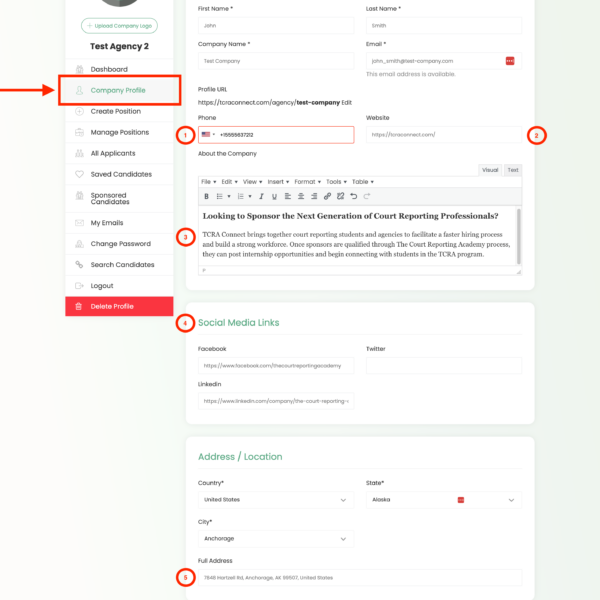Click Upload Company Logo button
The width and height of the screenshot is (600, 600).
point(119,26)
